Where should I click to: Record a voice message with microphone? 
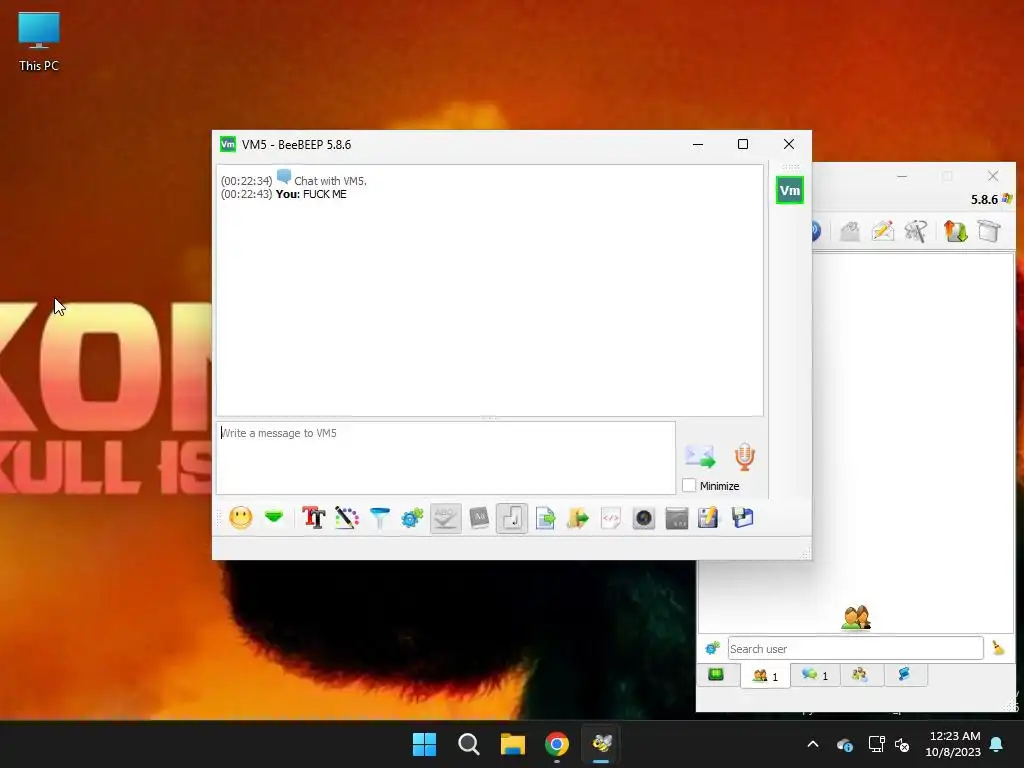[x=744, y=456]
